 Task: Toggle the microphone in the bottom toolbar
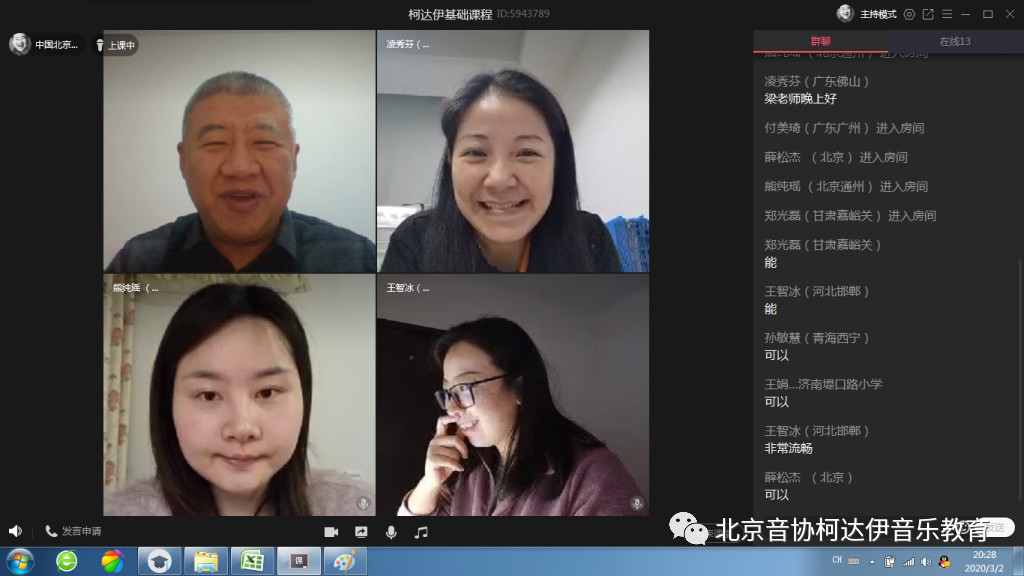391,532
